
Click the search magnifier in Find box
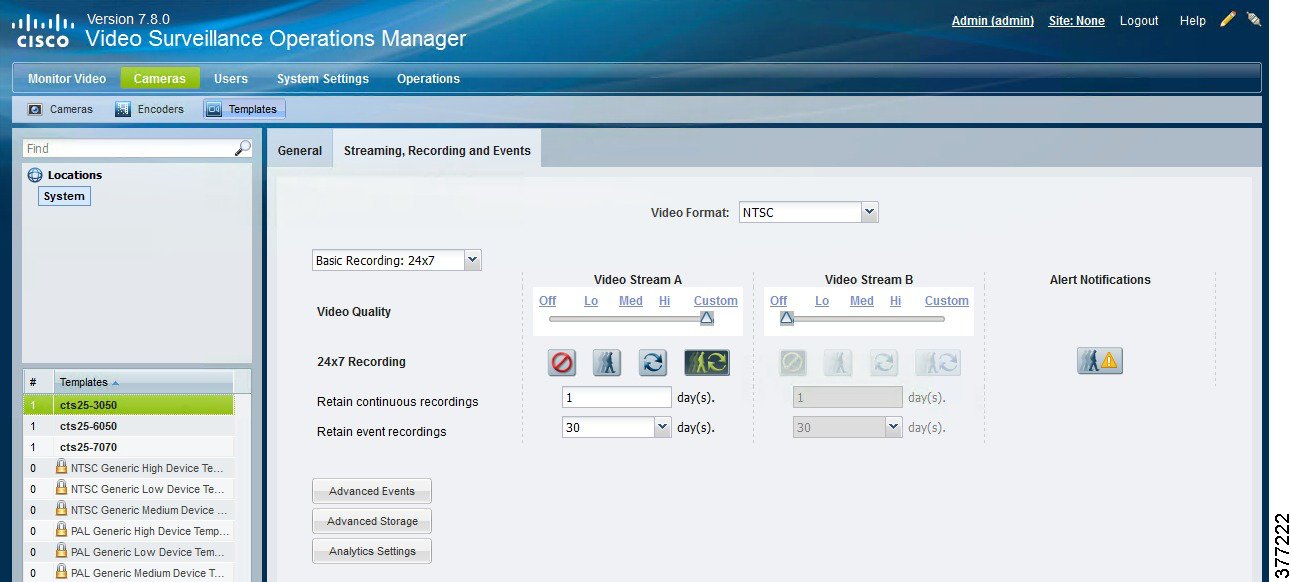point(242,149)
